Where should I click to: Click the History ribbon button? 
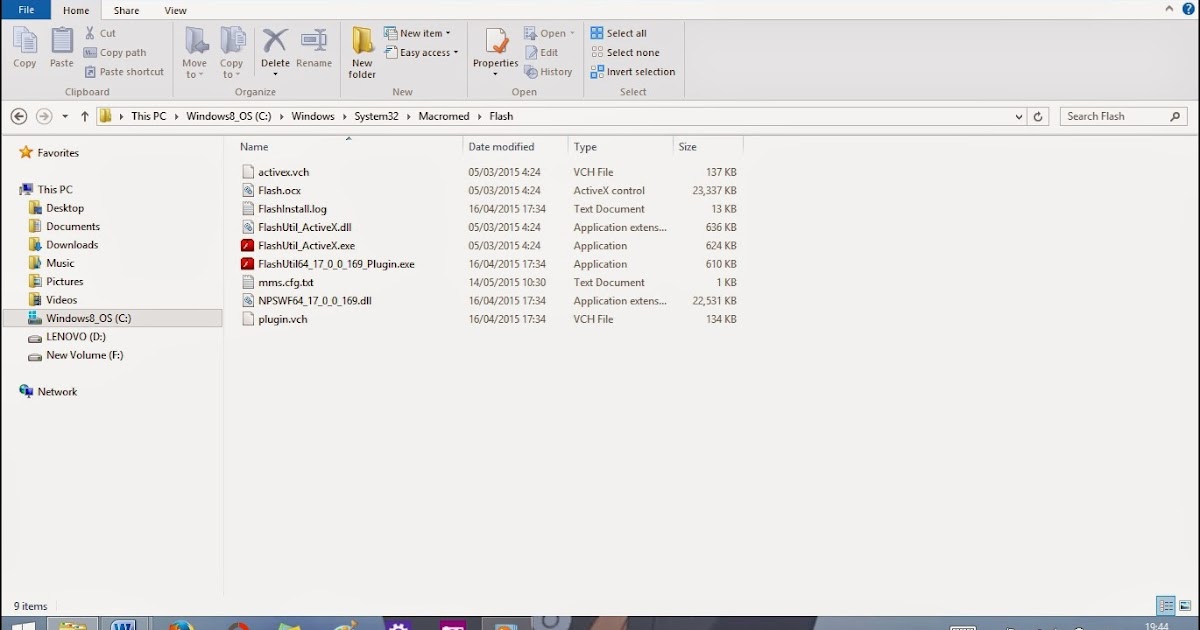549,72
